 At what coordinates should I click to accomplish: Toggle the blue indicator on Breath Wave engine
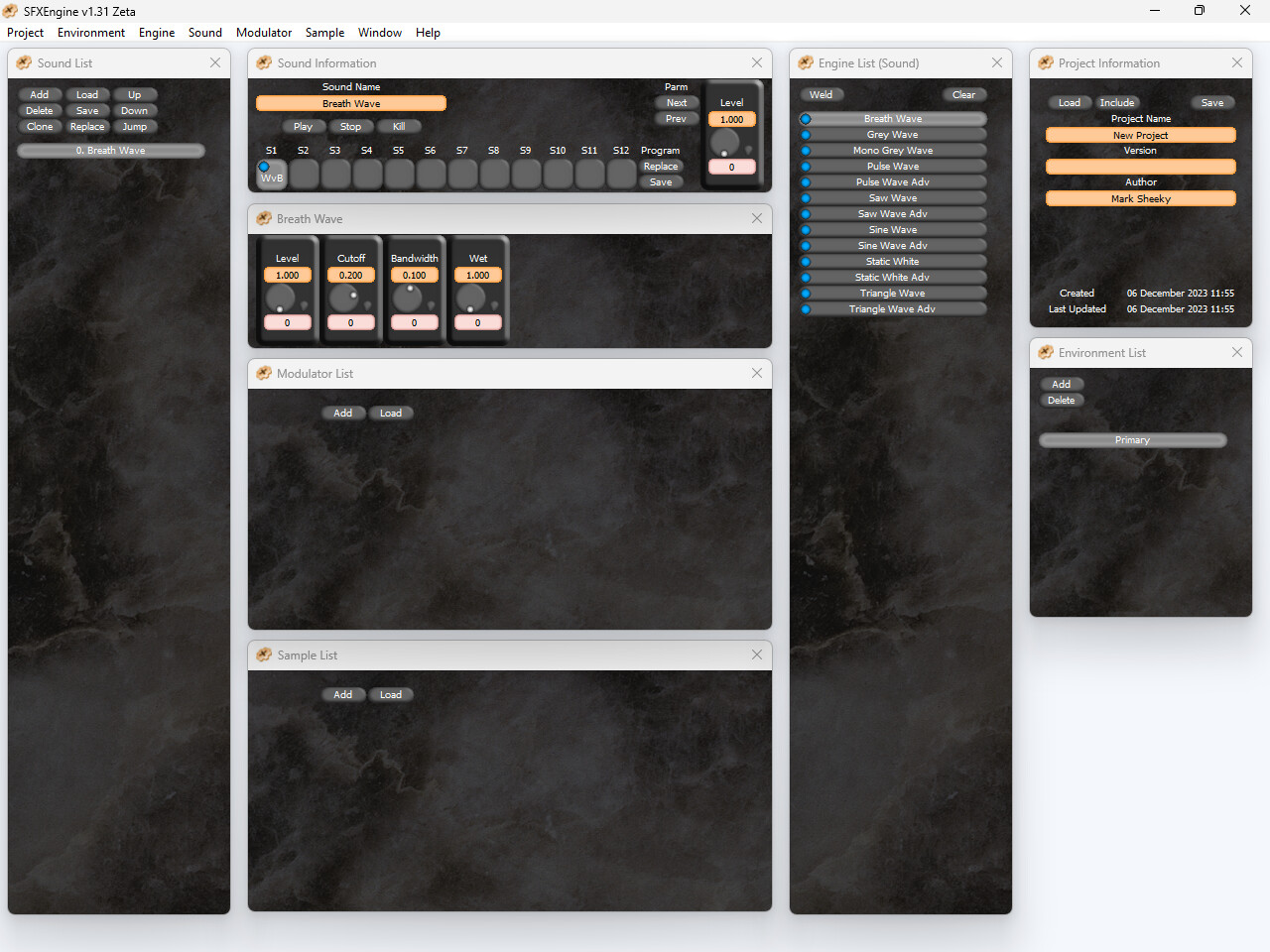click(x=805, y=118)
